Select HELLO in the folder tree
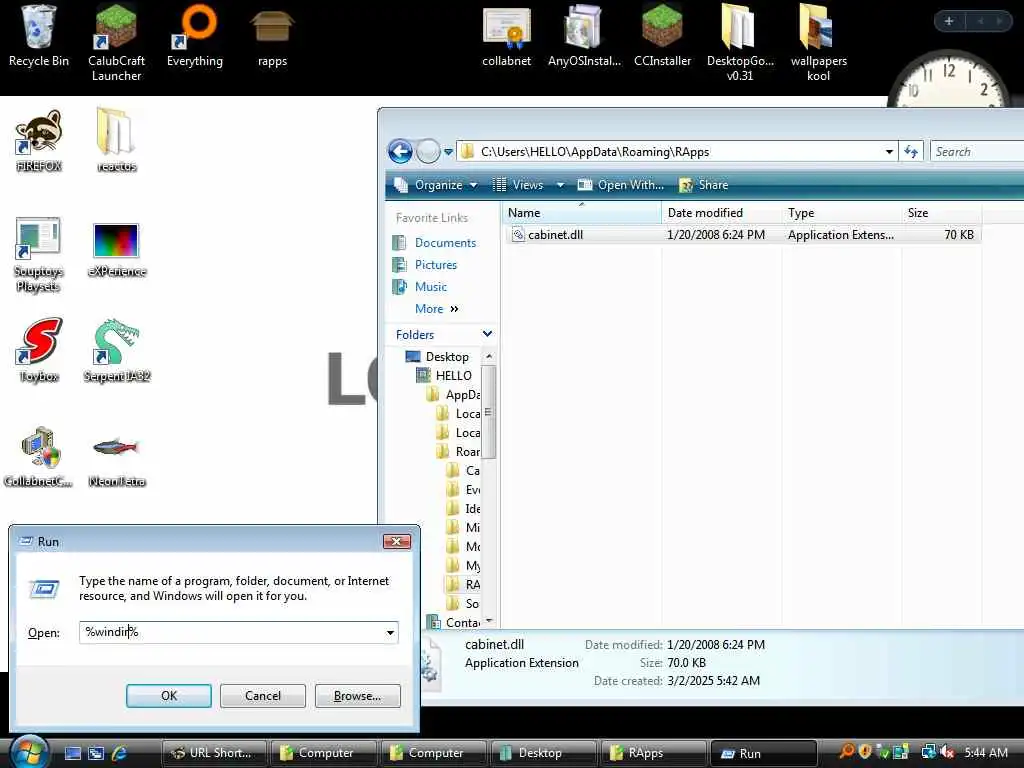The width and height of the screenshot is (1024, 768). pyautogui.click(x=453, y=376)
